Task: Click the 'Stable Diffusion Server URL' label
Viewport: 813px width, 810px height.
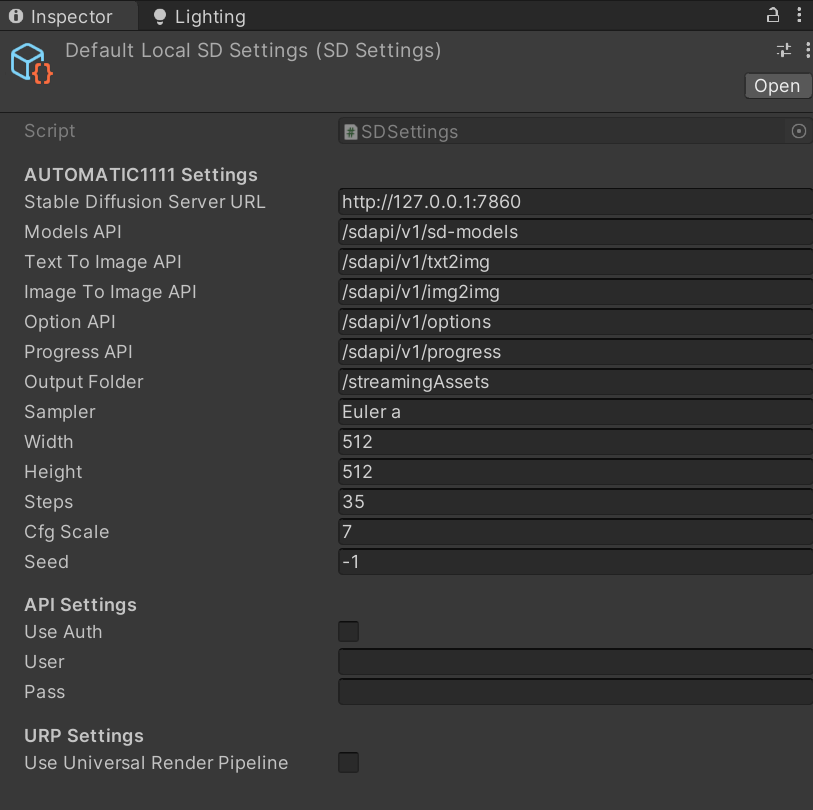Action: point(145,202)
